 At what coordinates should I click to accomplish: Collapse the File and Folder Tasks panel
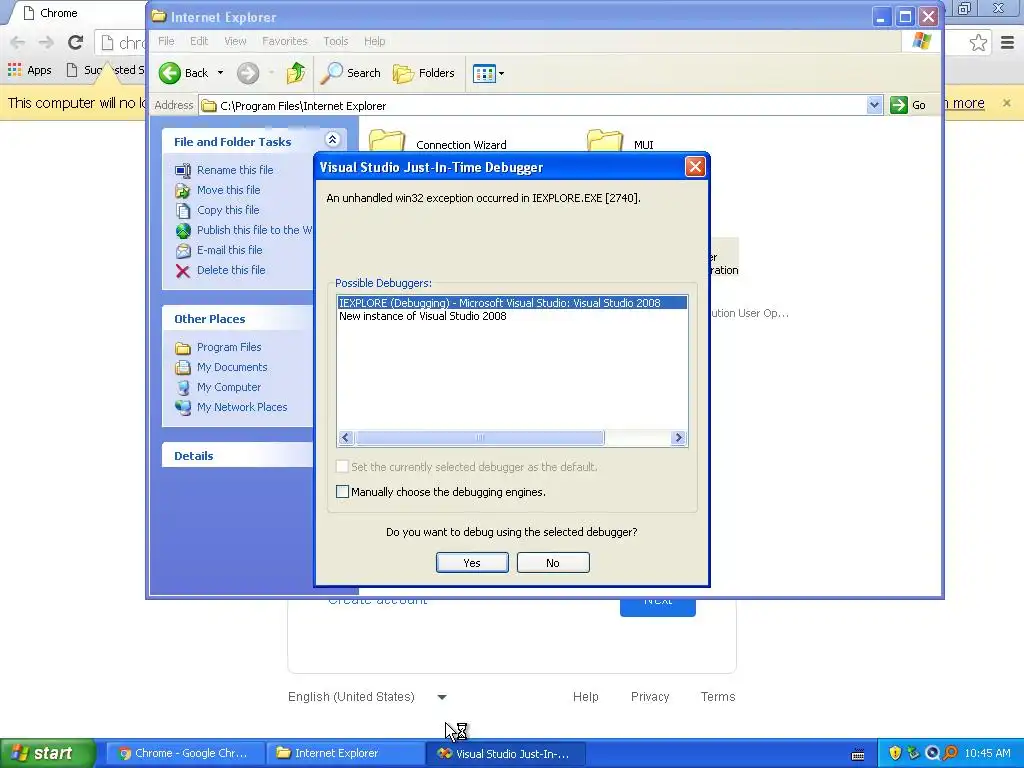(x=332, y=140)
